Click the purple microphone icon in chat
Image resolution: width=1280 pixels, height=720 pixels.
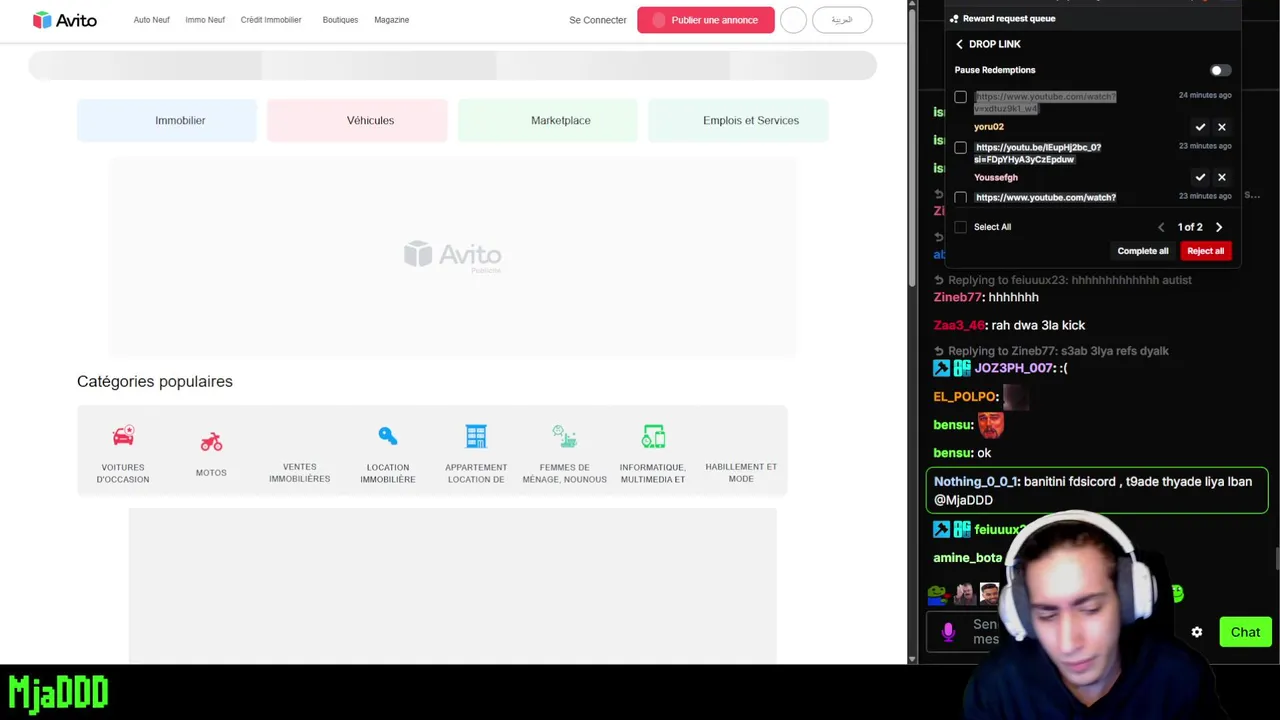coord(948,632)
